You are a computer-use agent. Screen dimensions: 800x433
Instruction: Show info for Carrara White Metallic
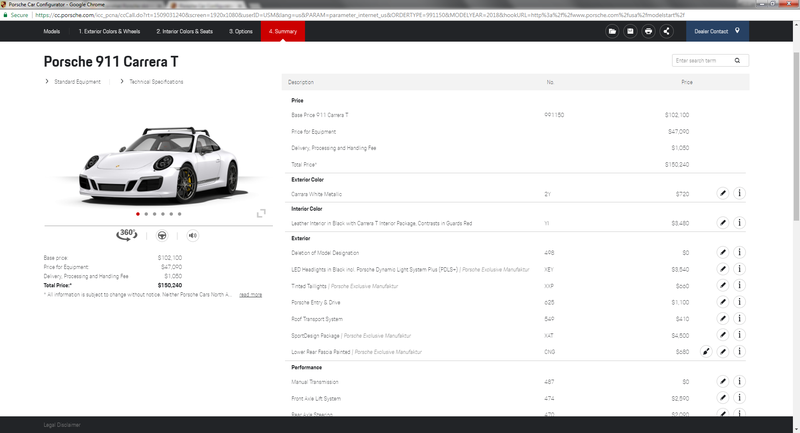[739, 193]
